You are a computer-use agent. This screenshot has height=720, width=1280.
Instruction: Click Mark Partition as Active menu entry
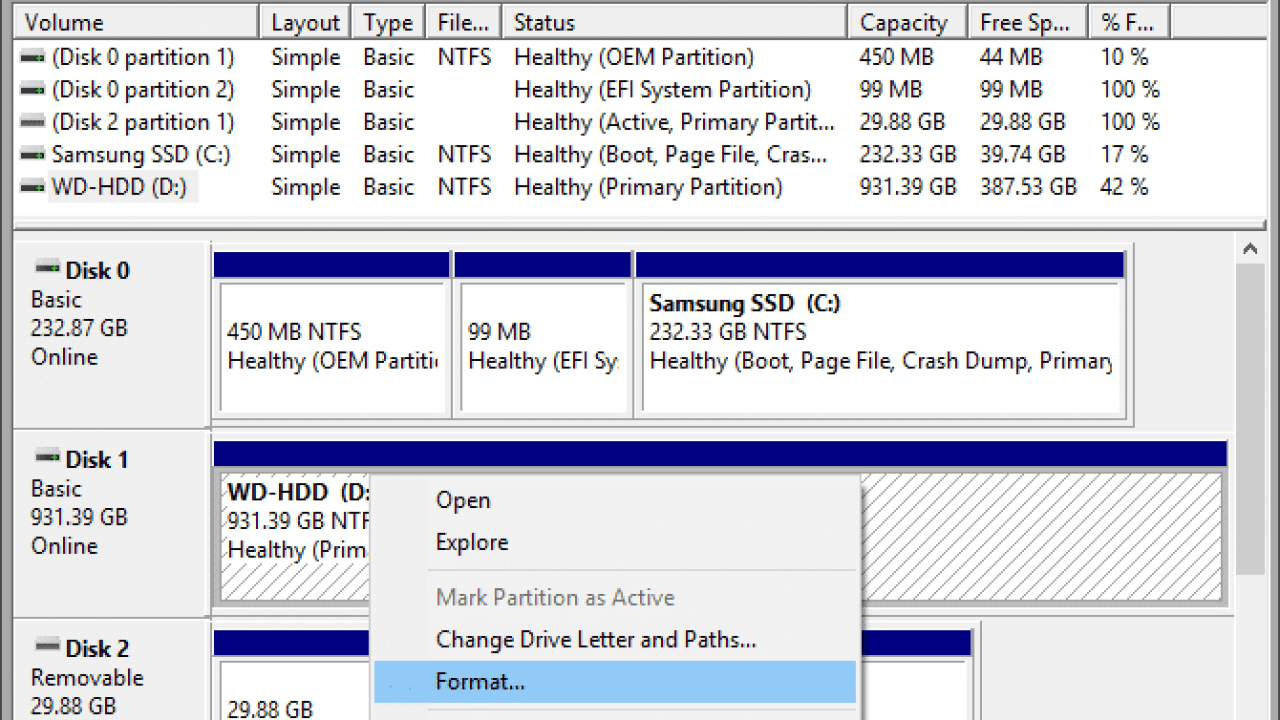tap(614, 598)
